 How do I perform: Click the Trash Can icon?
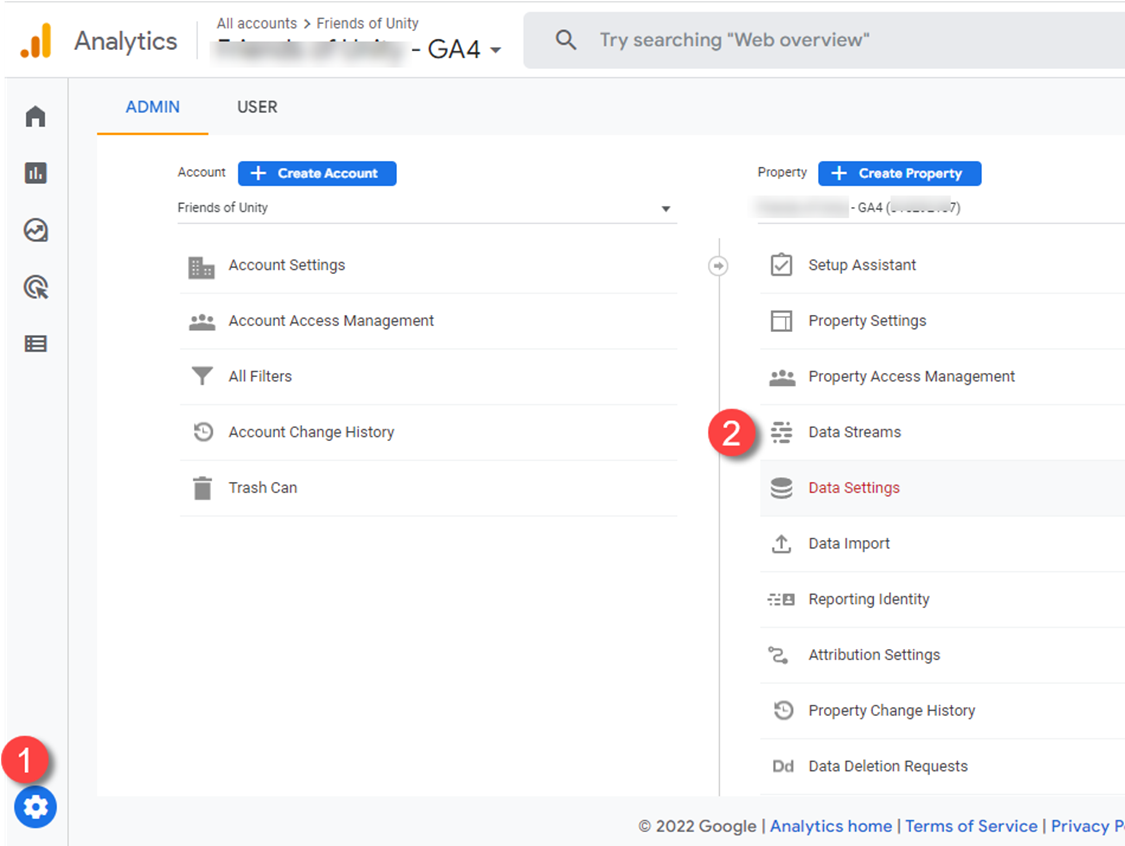tap(202, 488)
